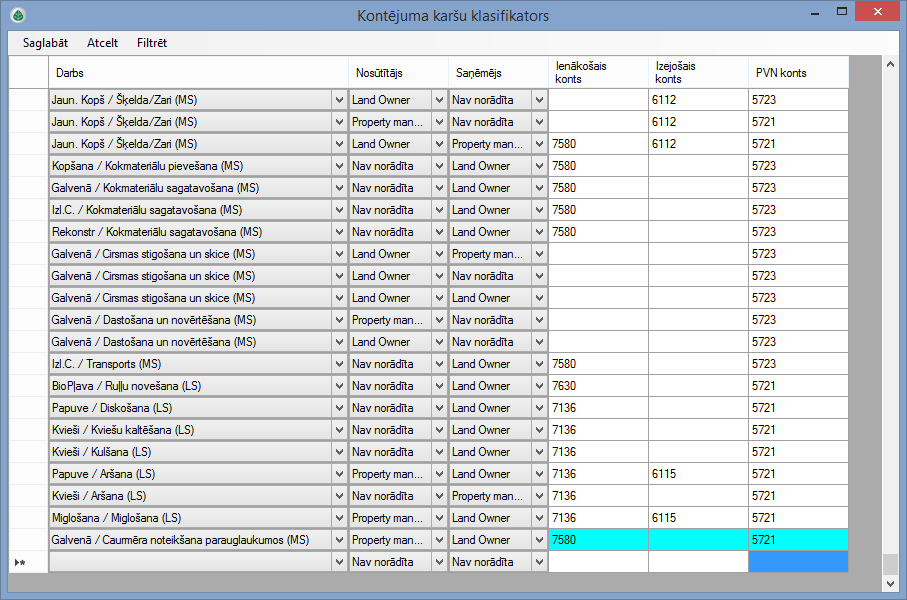Select Ienākošais konts cell with 7630
This screenshot has height=600, width=907.
coord(598,386)
